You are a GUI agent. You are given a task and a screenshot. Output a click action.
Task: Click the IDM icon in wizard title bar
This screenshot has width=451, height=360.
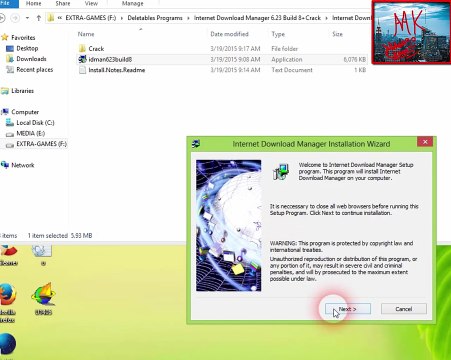click(196, 144)
